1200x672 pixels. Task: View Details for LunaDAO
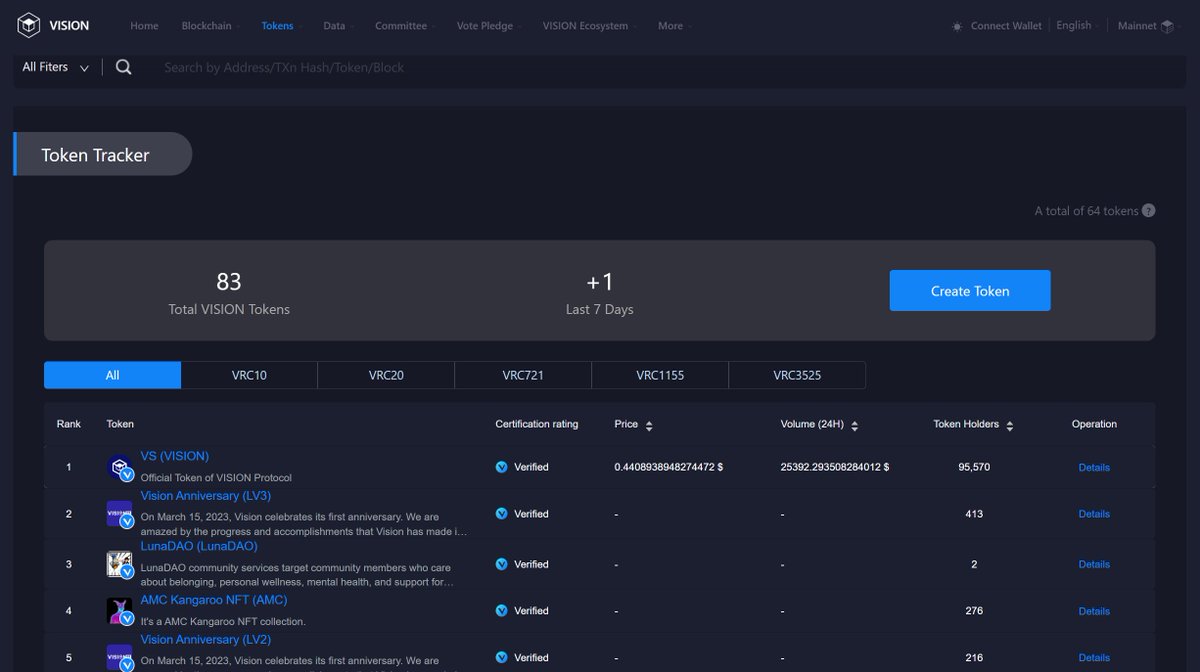[1094, 564]
